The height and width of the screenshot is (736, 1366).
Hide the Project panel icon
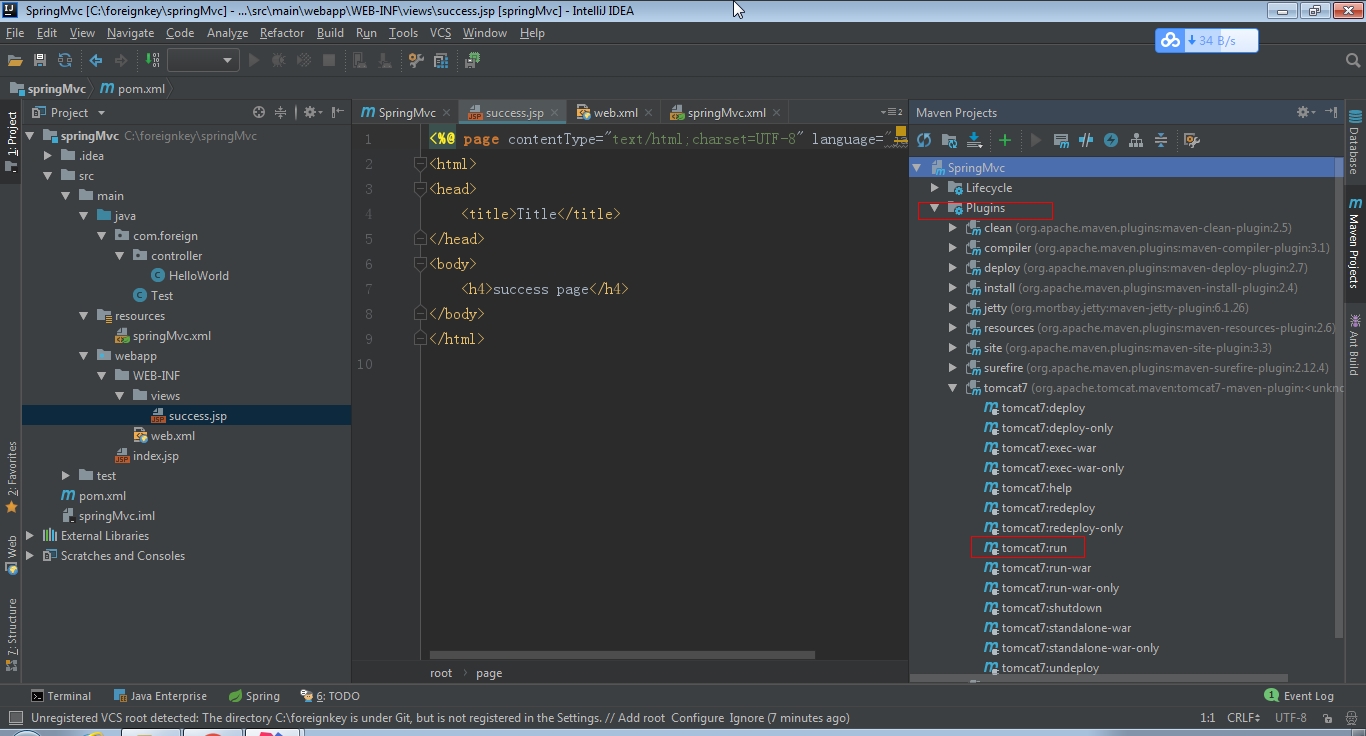pyautogui.click(x=338, y=112)
